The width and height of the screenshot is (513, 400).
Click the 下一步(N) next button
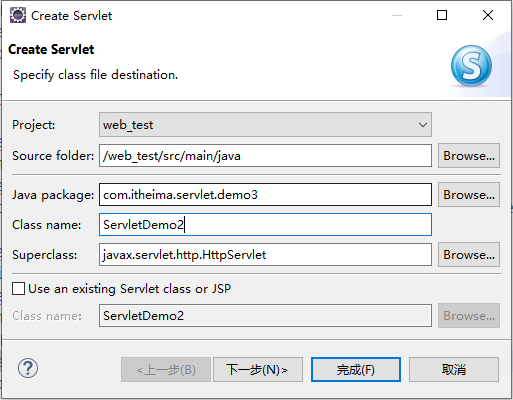(258, 370)
